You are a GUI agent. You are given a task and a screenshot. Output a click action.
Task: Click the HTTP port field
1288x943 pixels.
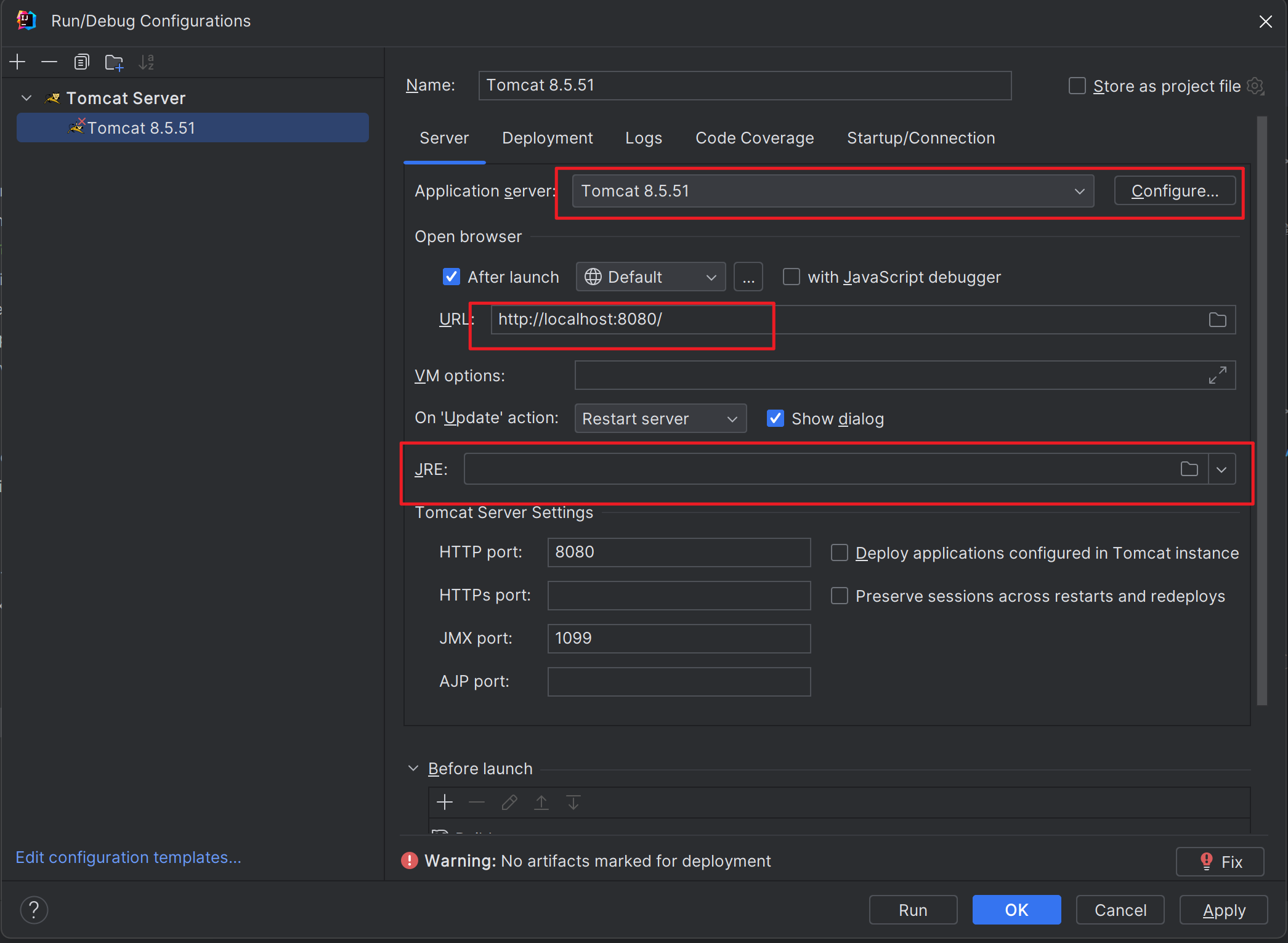pos(679,552)
